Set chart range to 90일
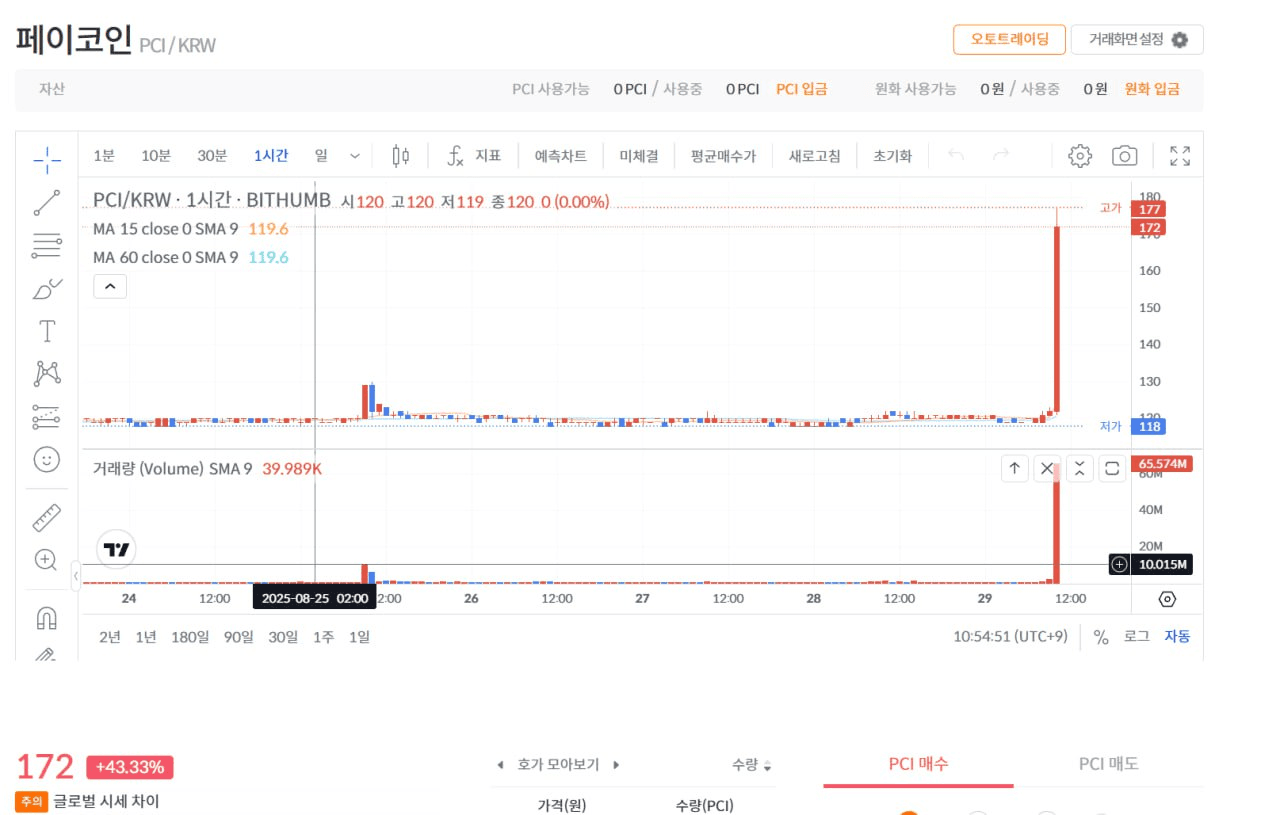Screen dimensions: 1280x815 coord(239,637)
